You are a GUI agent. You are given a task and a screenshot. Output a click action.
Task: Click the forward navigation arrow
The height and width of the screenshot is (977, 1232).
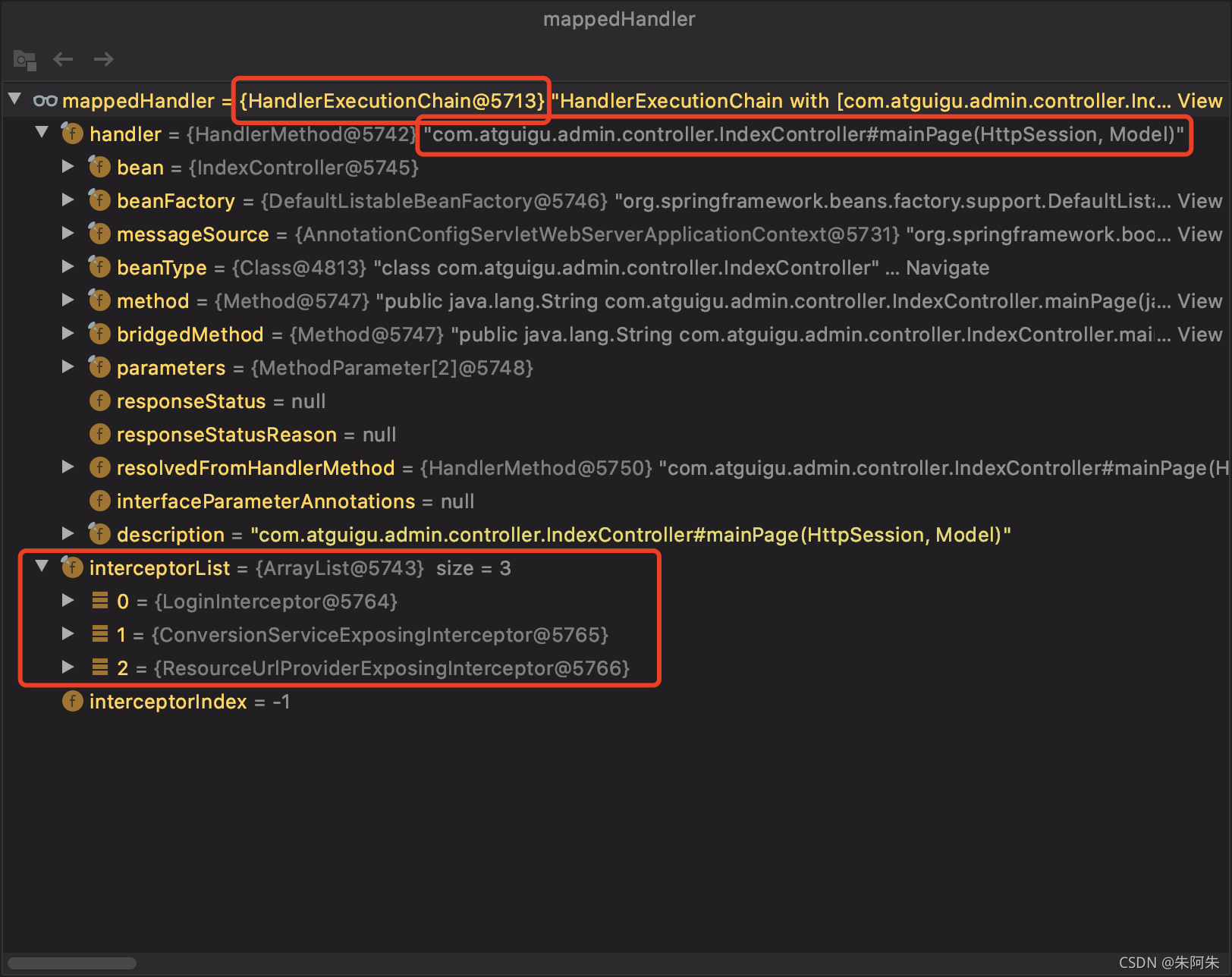[104, 59]
